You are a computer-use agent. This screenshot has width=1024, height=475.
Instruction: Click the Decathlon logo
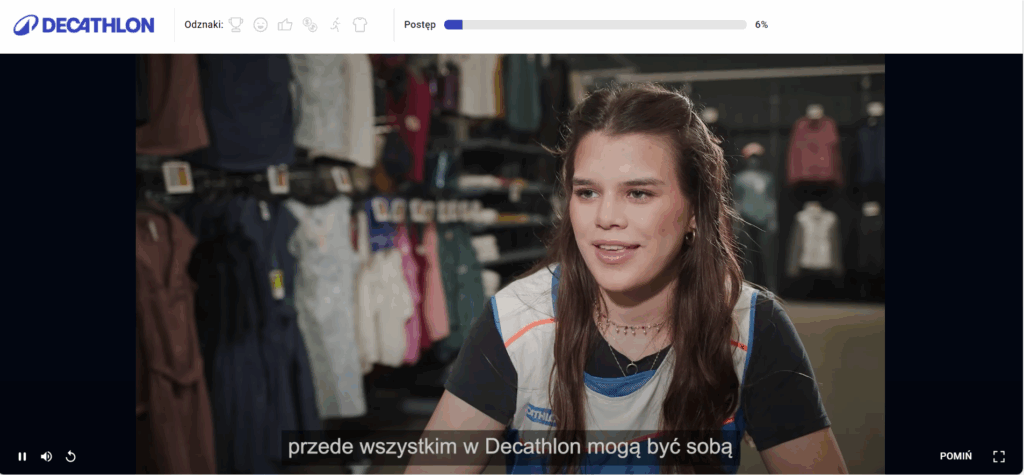click(x=84, y=25)
